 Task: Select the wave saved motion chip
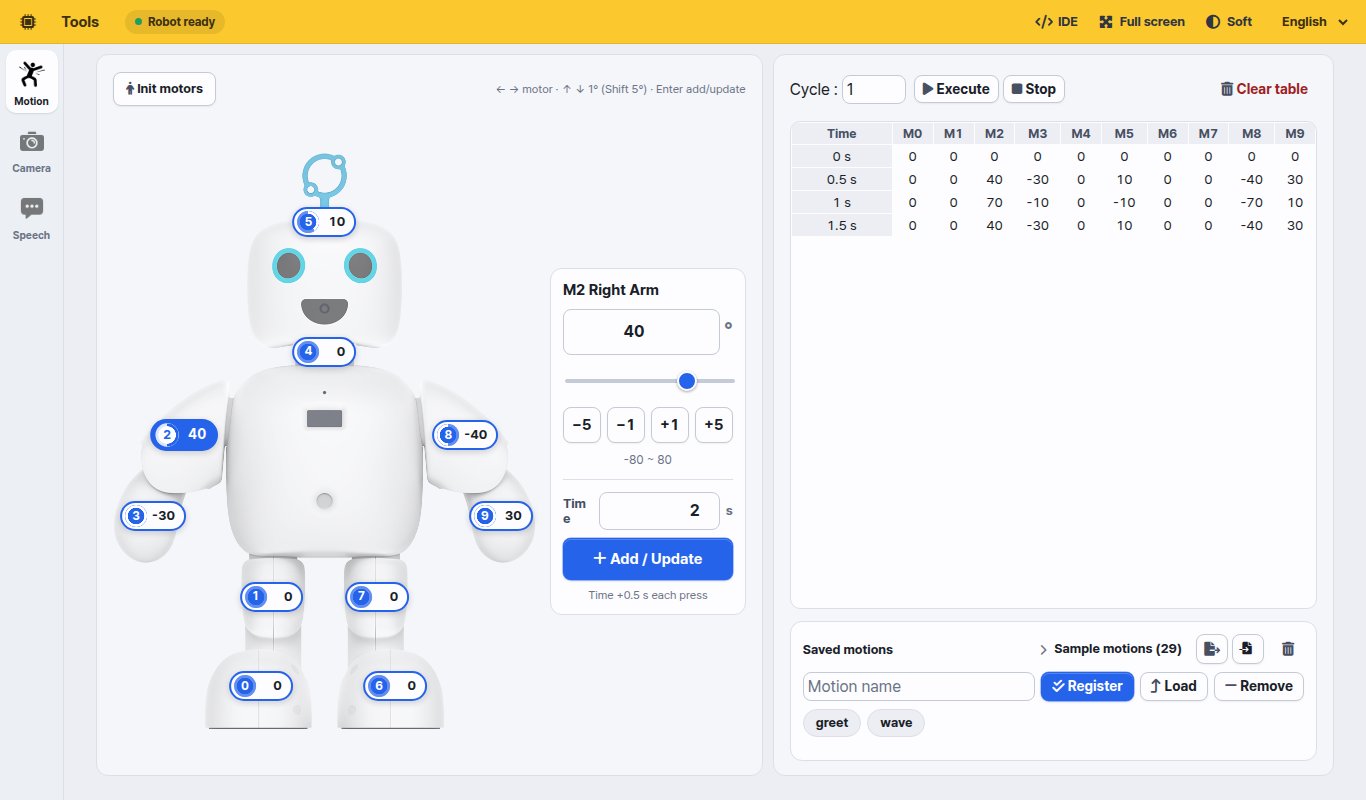tap(896, 723)
